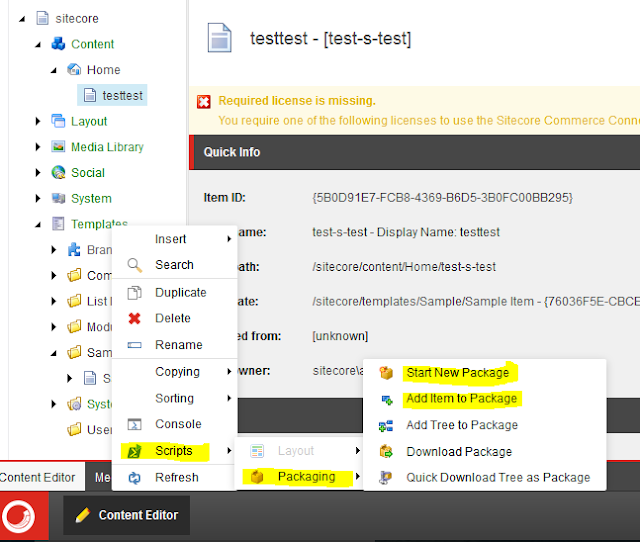Click the Add Item to Package icon
The image size is (640, 542).
[387, 400]
